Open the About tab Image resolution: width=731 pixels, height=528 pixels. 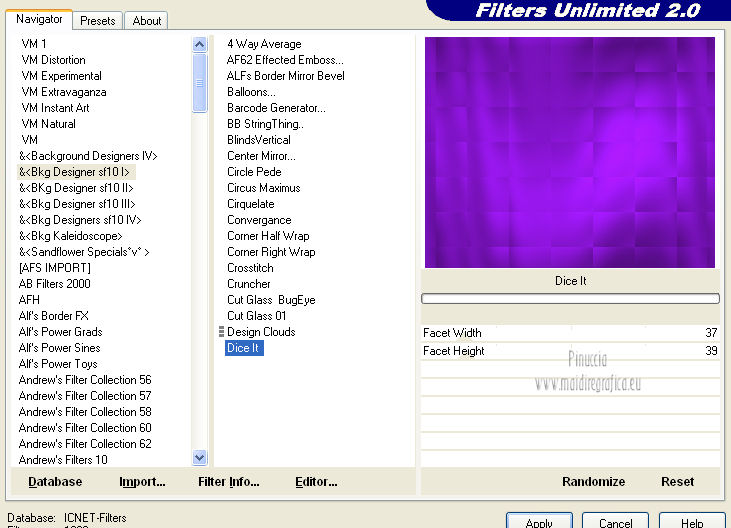(x=147, y=21)
